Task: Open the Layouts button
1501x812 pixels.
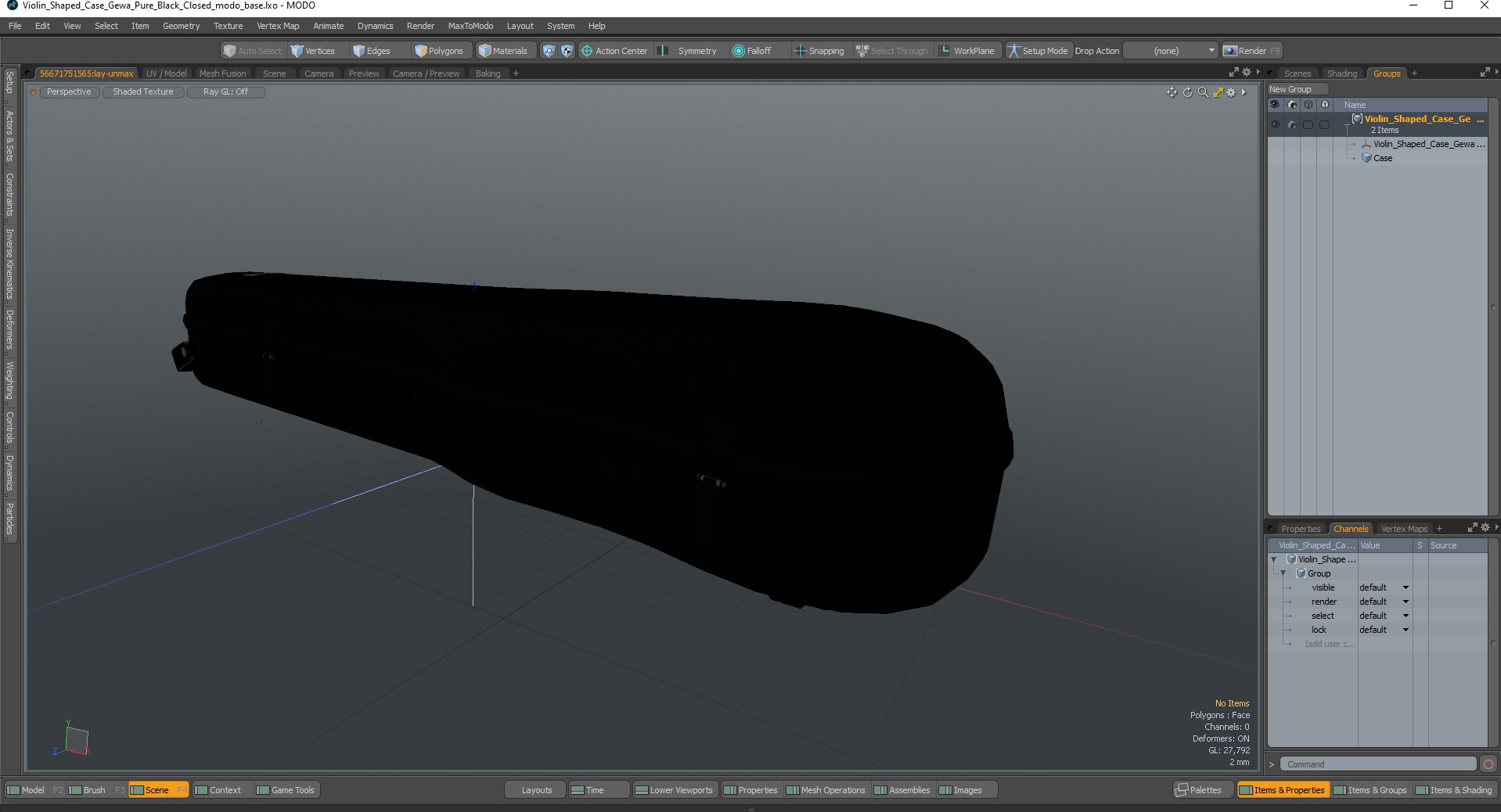Action: pos(536,790)
